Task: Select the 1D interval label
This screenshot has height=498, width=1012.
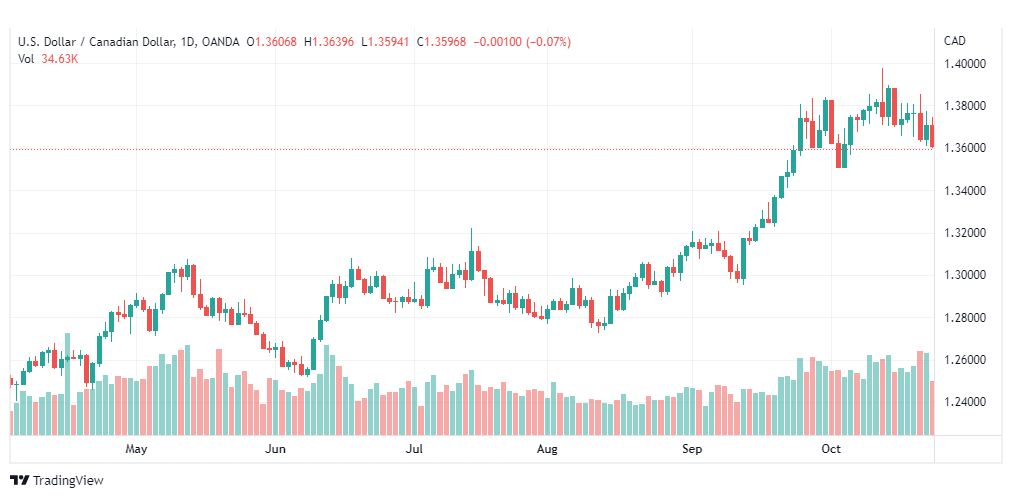Action: point(186,42)
